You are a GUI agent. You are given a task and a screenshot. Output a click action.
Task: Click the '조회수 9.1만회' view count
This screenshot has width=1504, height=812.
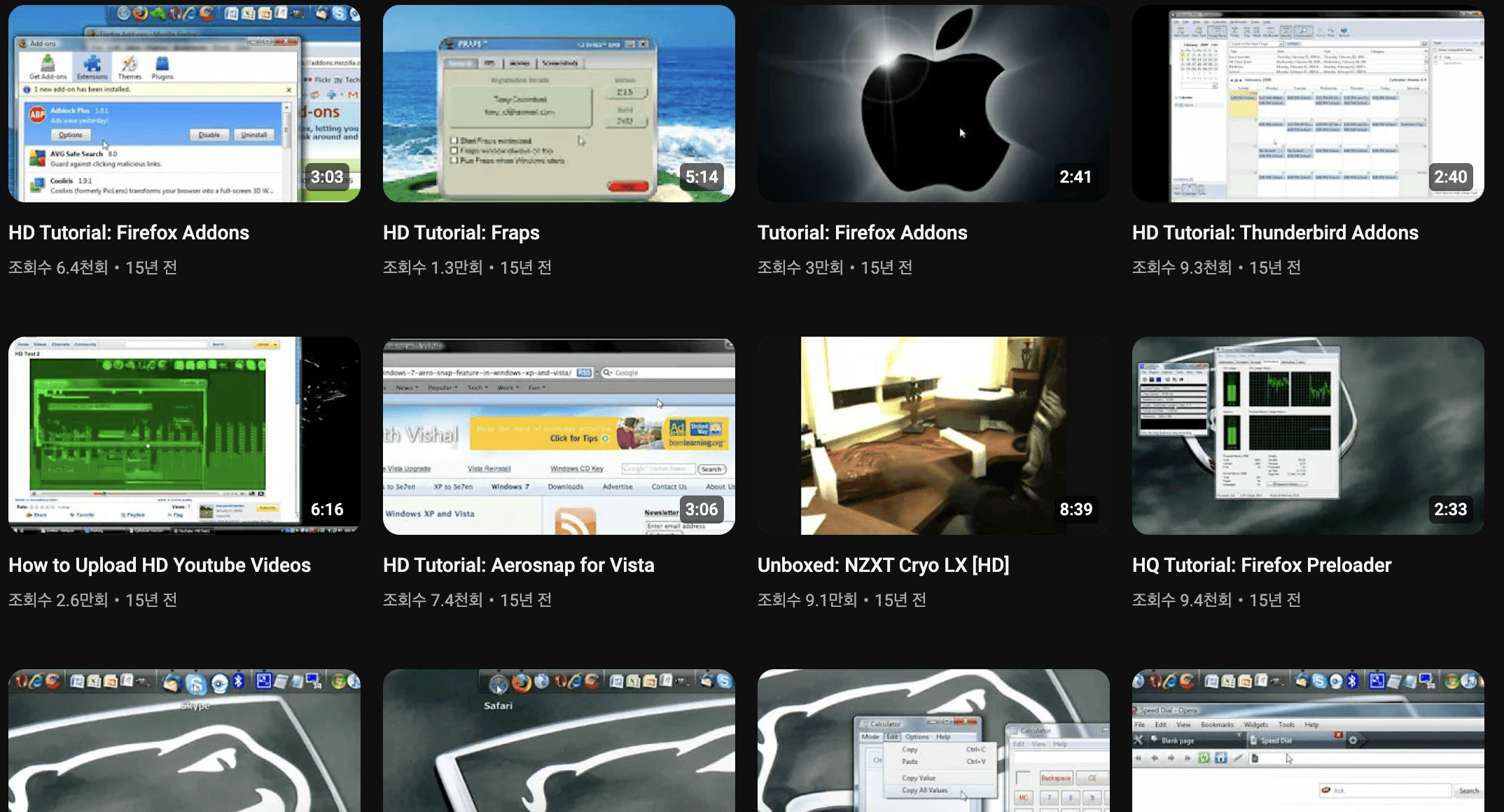point(807,600)
